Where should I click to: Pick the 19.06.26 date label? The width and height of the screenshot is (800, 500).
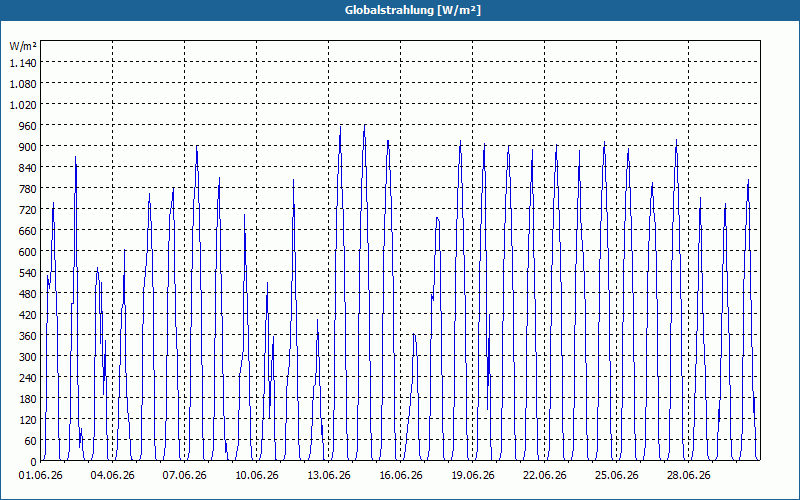point(472,476)
